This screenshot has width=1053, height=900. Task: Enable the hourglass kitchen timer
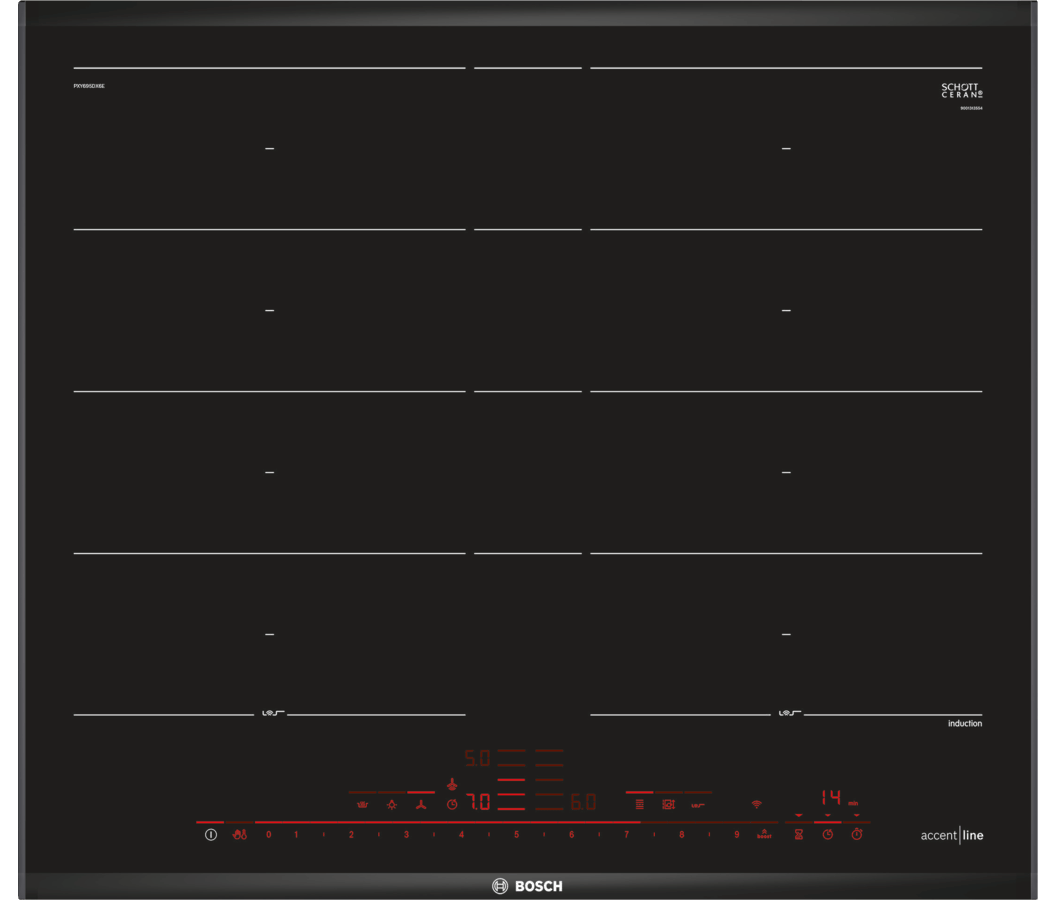tap(798, 834)
